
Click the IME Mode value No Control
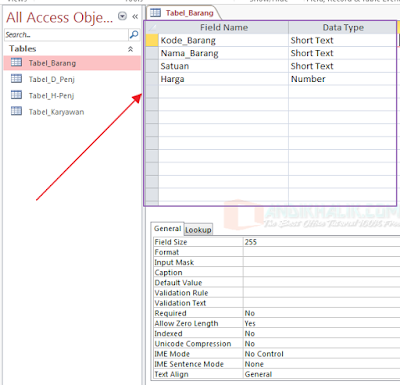point(321,354)
